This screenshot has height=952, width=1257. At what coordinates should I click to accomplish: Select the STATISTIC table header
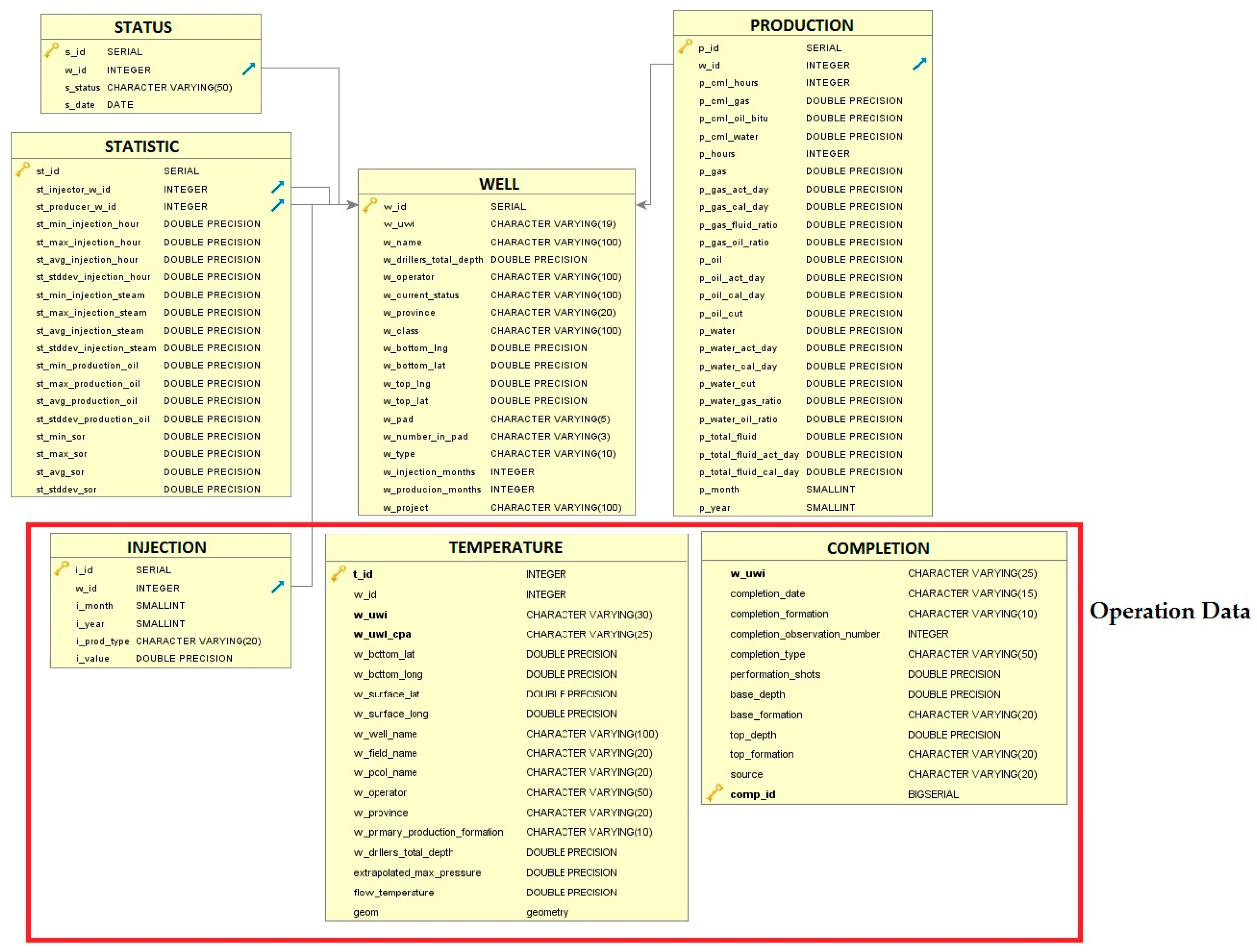pos(142,146)
